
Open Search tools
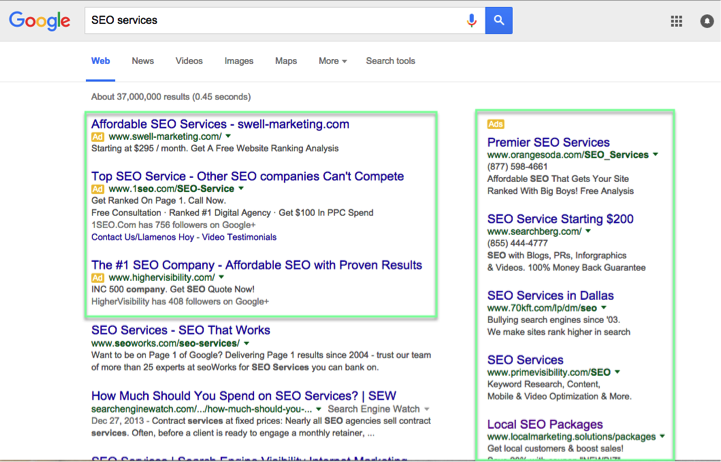pos(390,61)
